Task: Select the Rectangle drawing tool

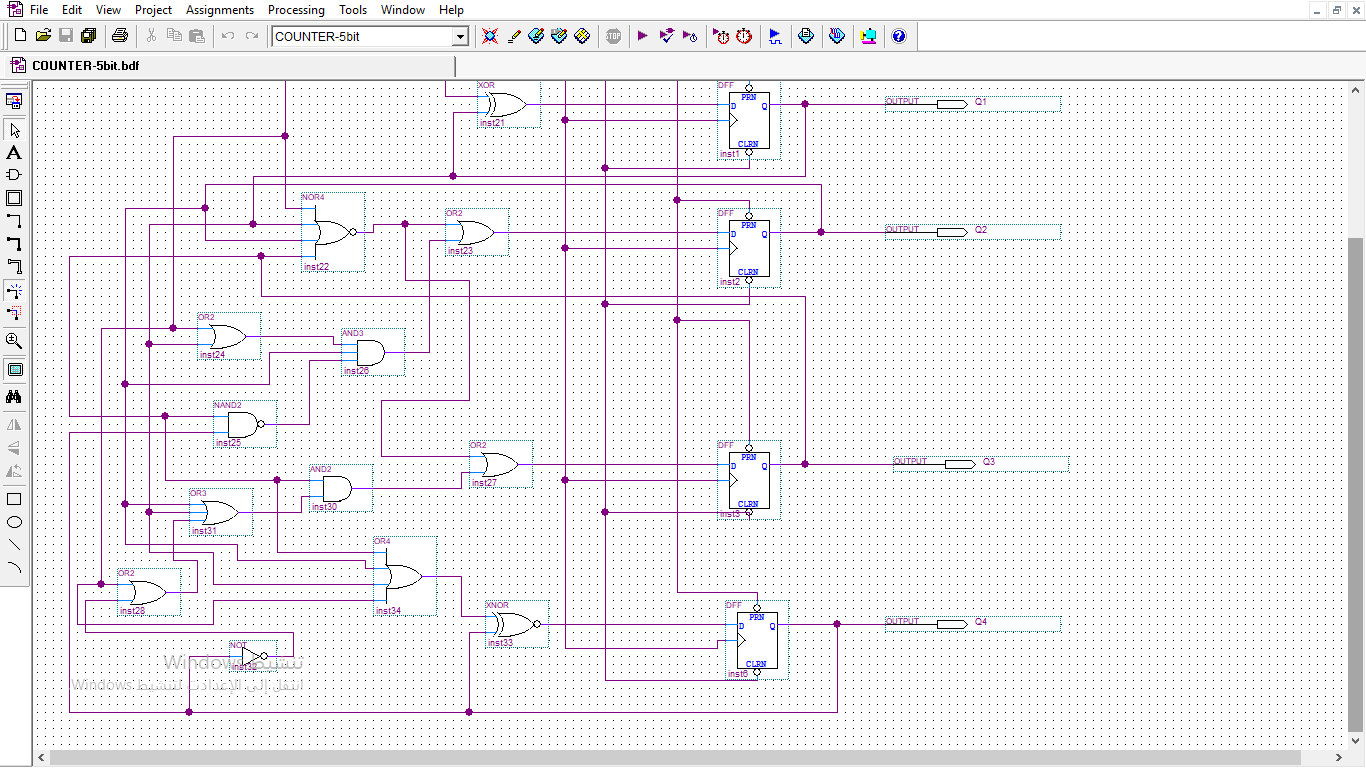Action: (14, 499)
